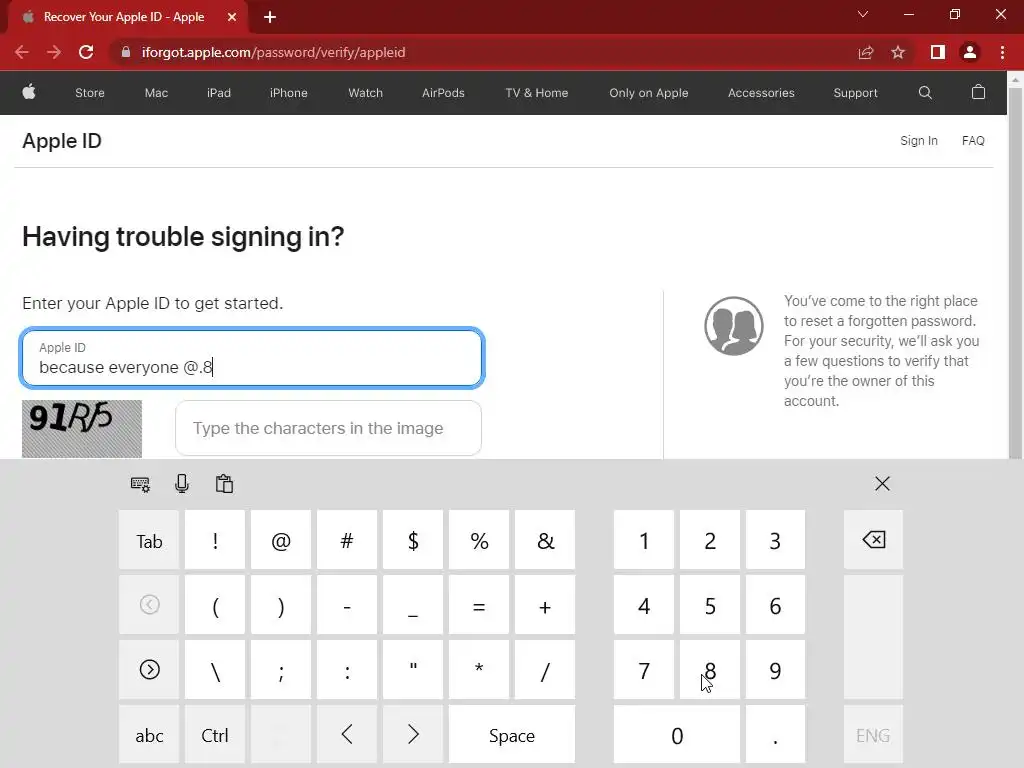
Task: Click the browser forward arrow
Action: 54,52
